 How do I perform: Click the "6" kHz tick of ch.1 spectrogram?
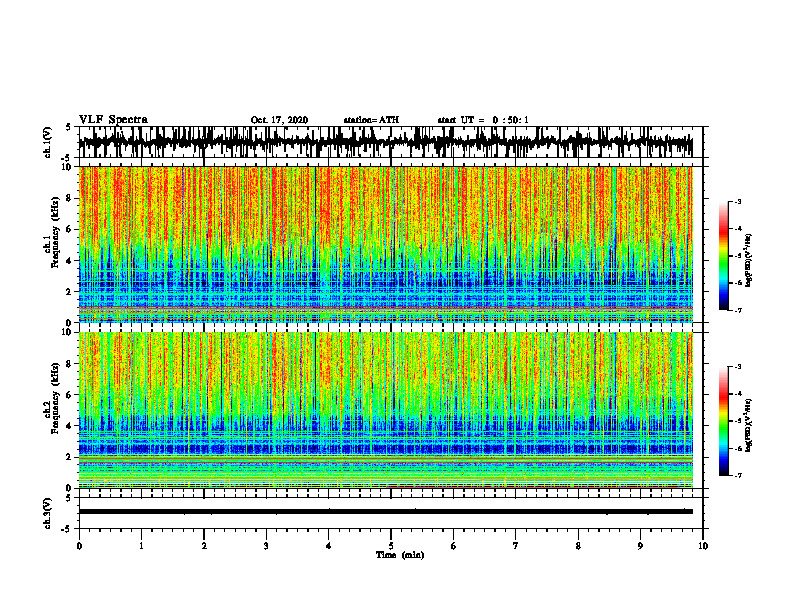[x=70, y=229]
